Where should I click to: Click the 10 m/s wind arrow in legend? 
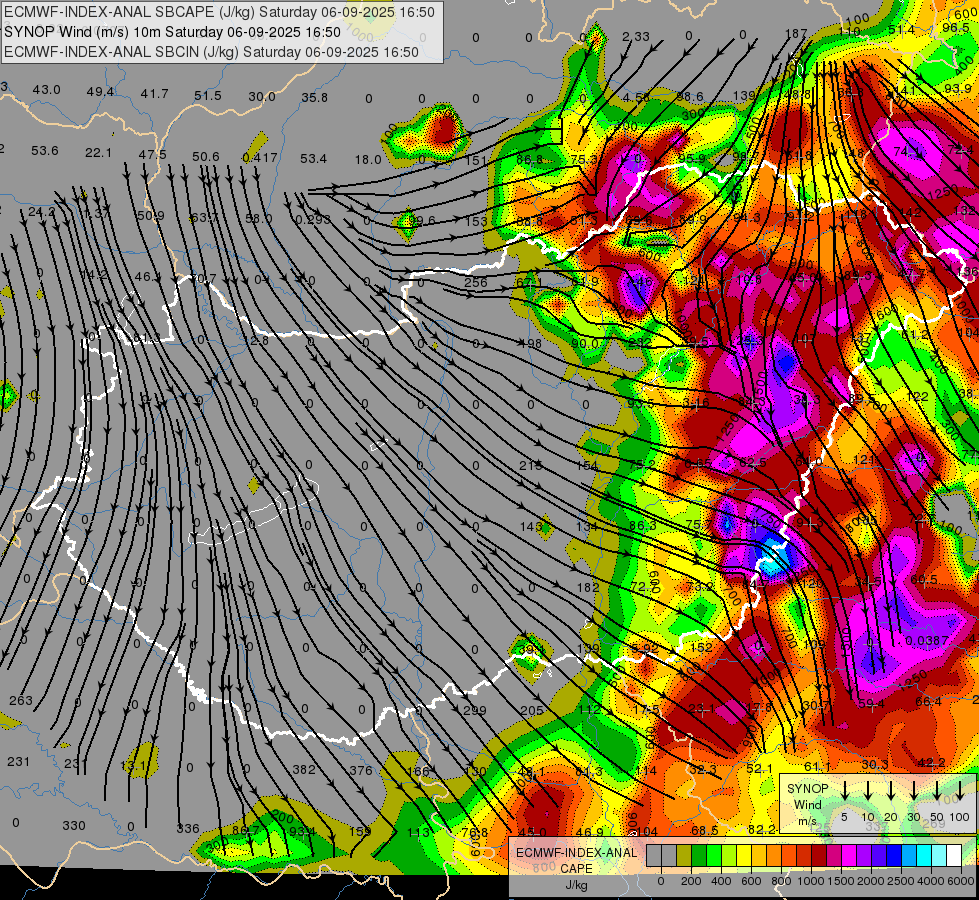point(868,789)
